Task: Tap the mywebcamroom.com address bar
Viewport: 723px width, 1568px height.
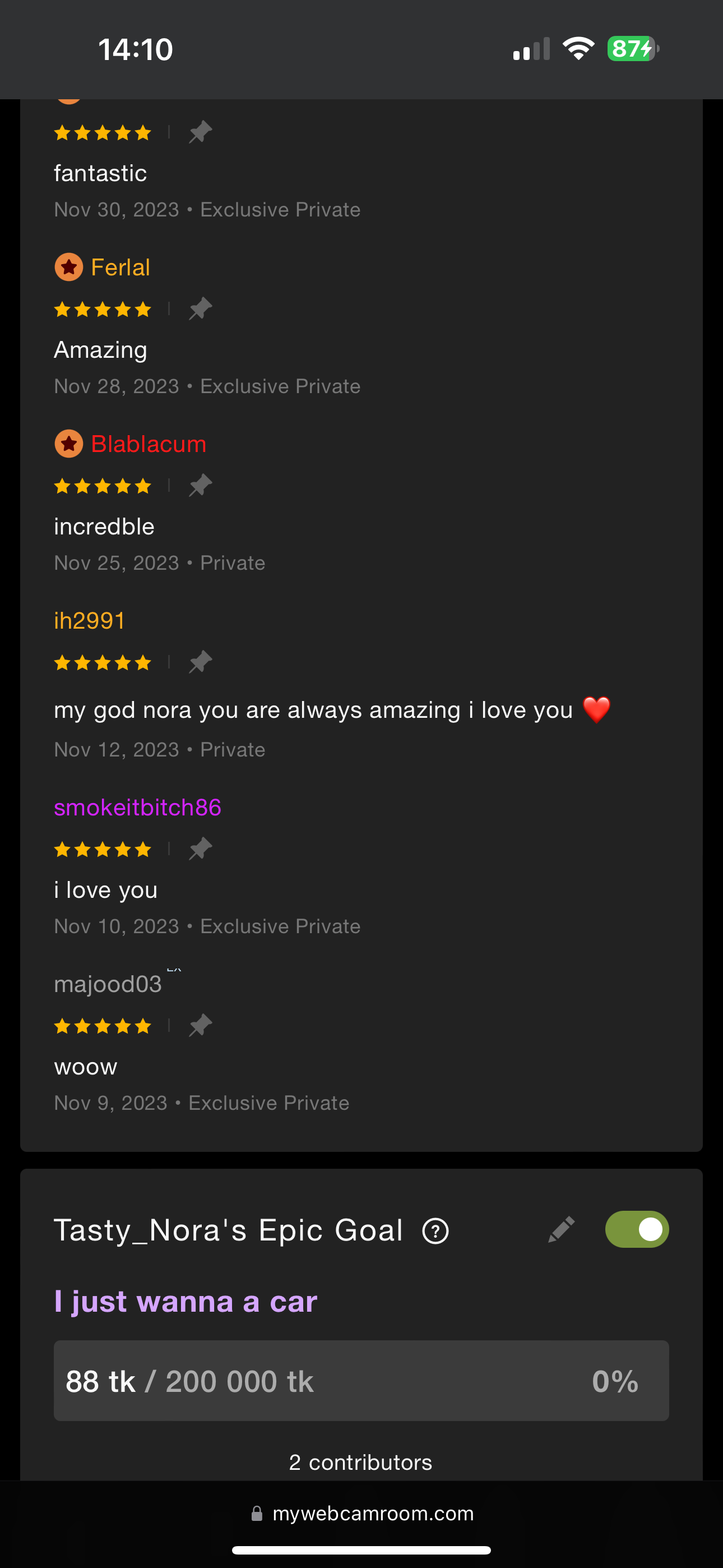Action: [x=361, y=1513]
